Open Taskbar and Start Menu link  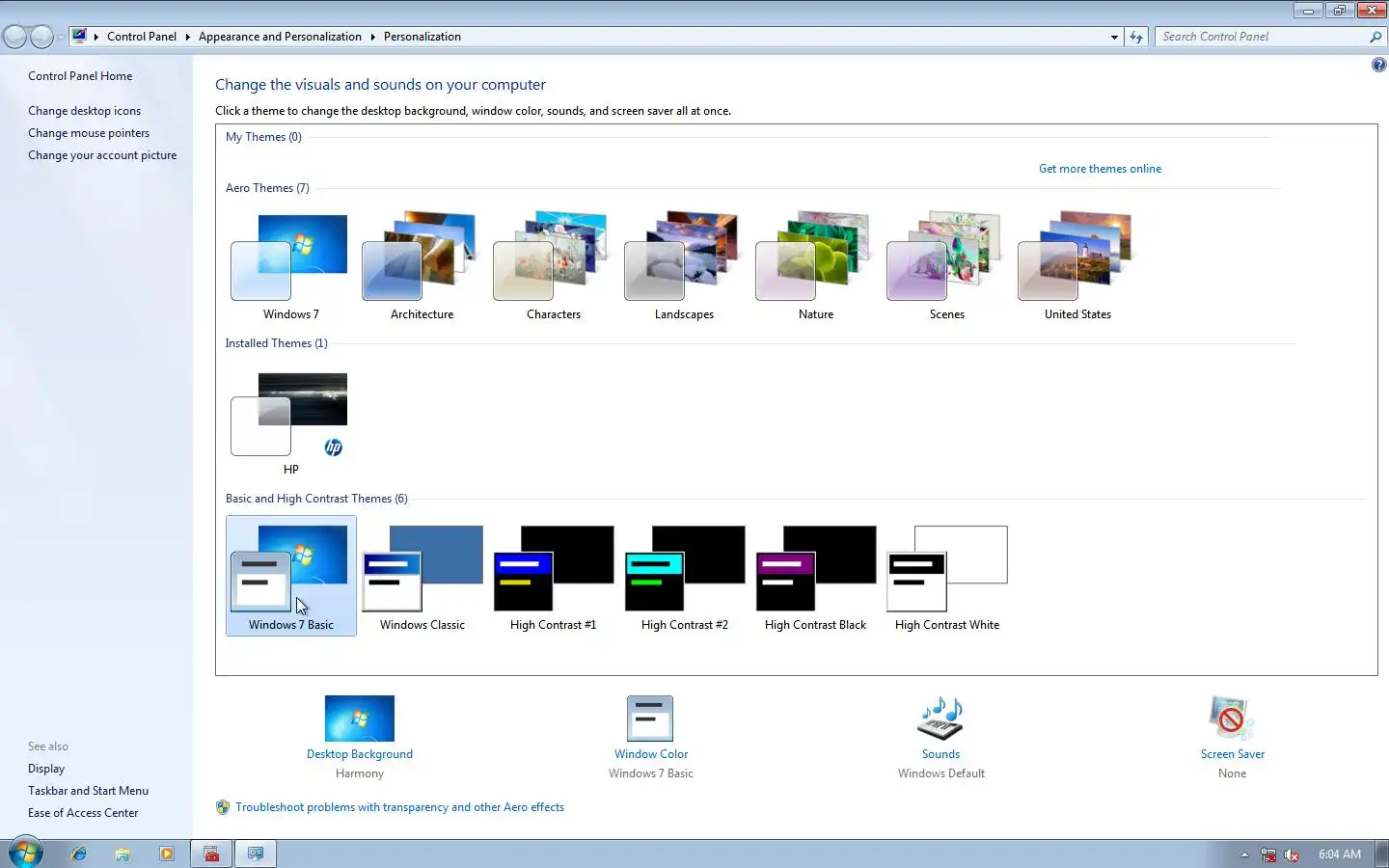[x=88, y=791]
